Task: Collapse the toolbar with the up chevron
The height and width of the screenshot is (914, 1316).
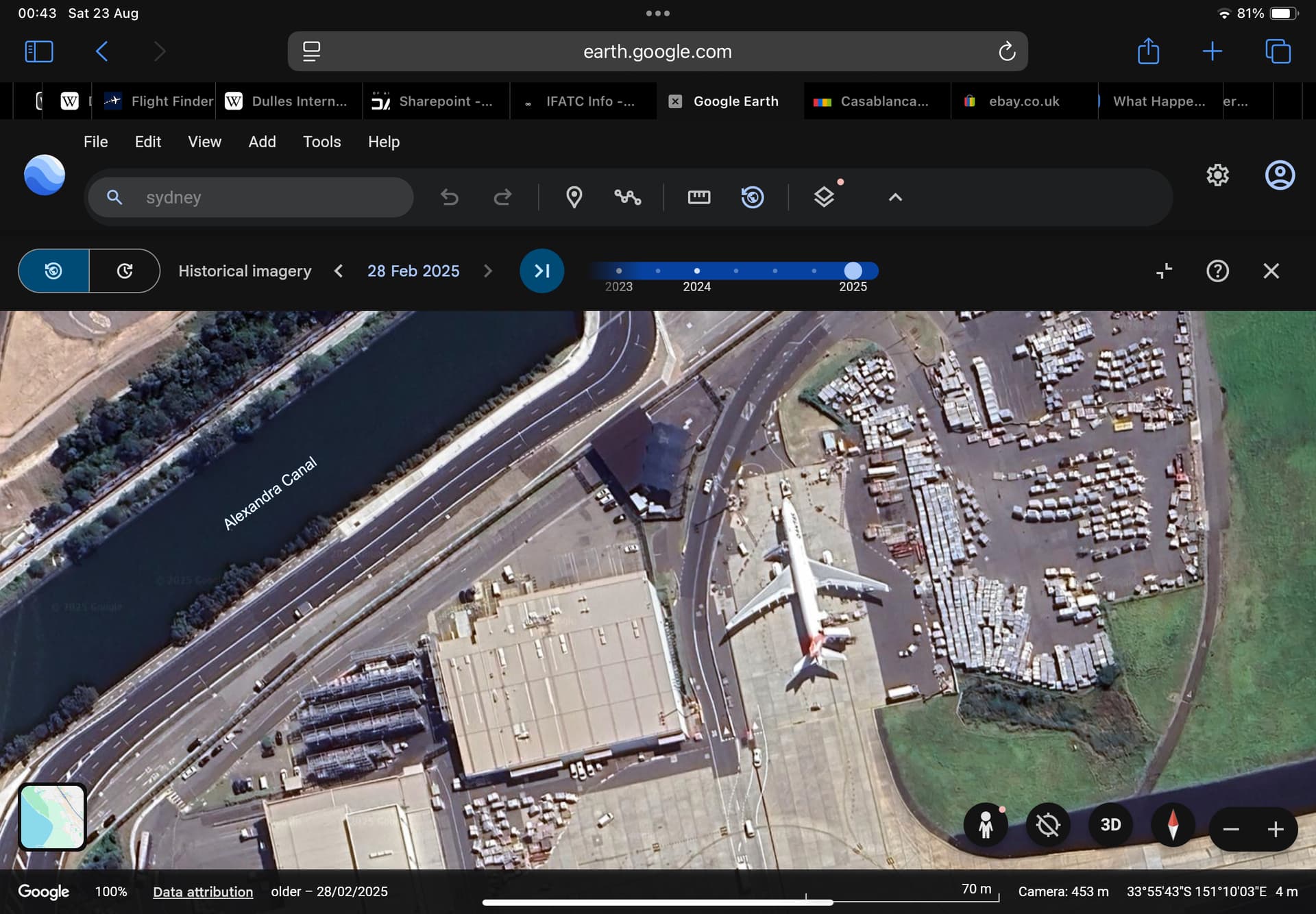Action: click(x=895, y=197)
